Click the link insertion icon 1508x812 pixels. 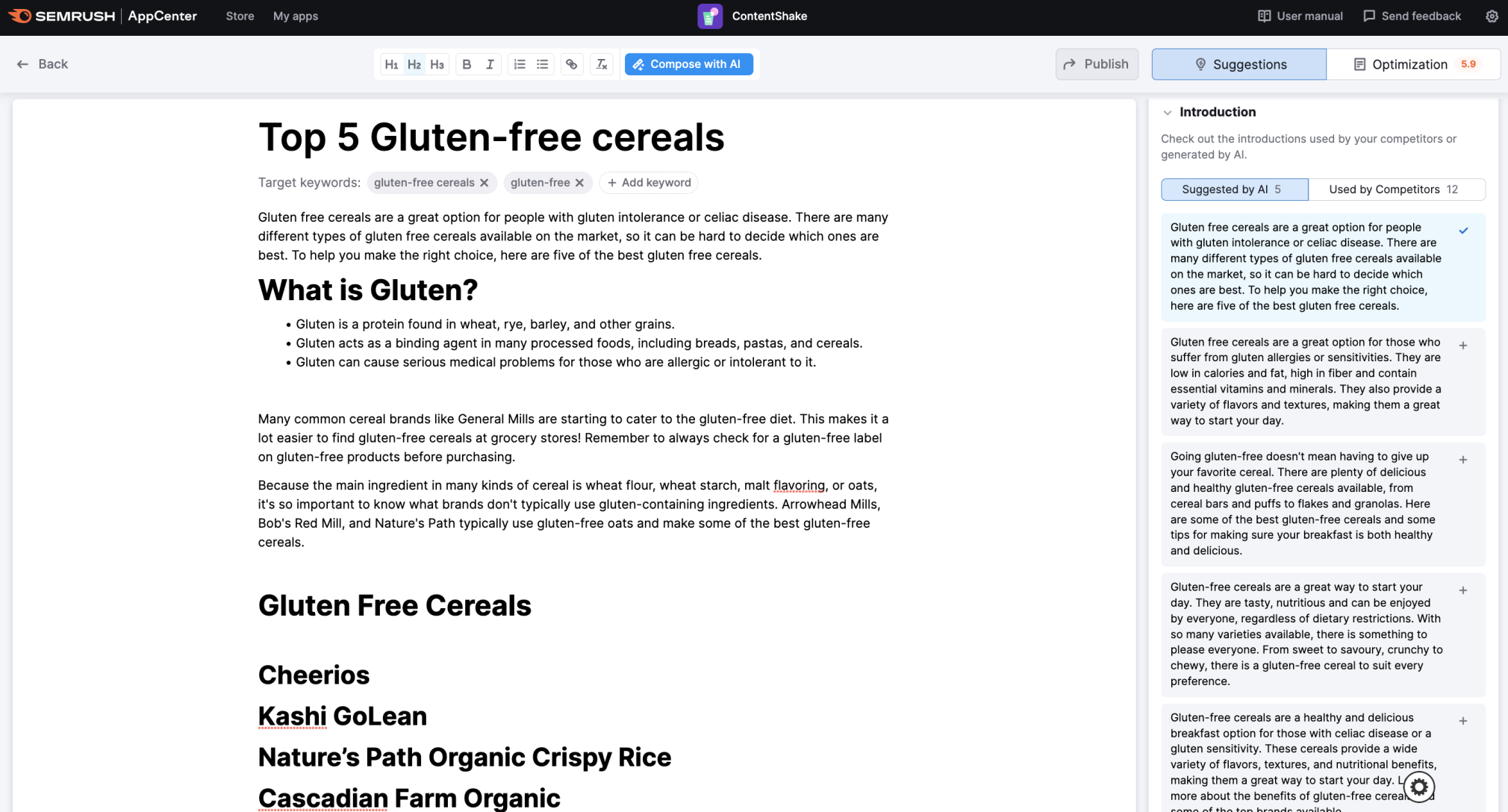point(570,64)
